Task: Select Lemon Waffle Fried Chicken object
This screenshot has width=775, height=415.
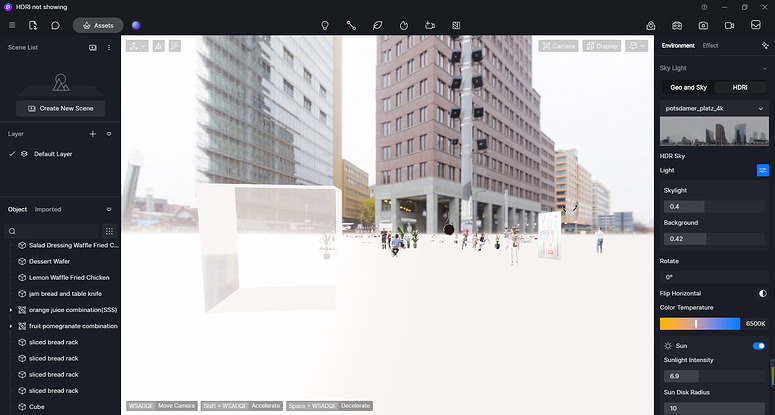Action: point(69,278)
